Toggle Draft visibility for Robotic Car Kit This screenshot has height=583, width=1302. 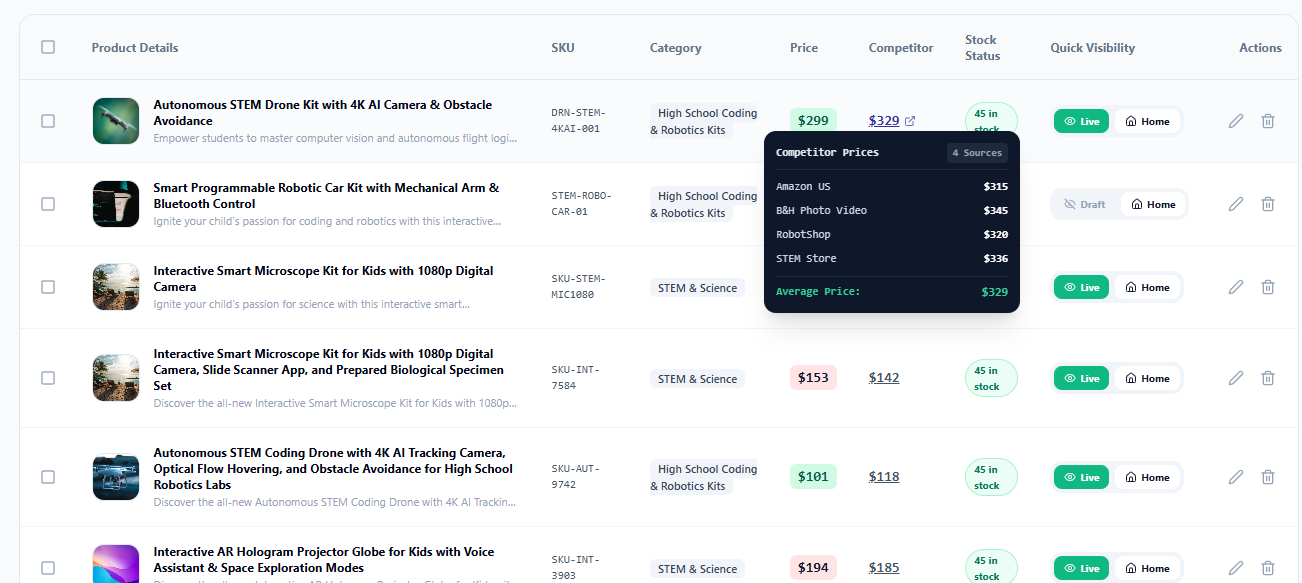tap(1085, 204)
